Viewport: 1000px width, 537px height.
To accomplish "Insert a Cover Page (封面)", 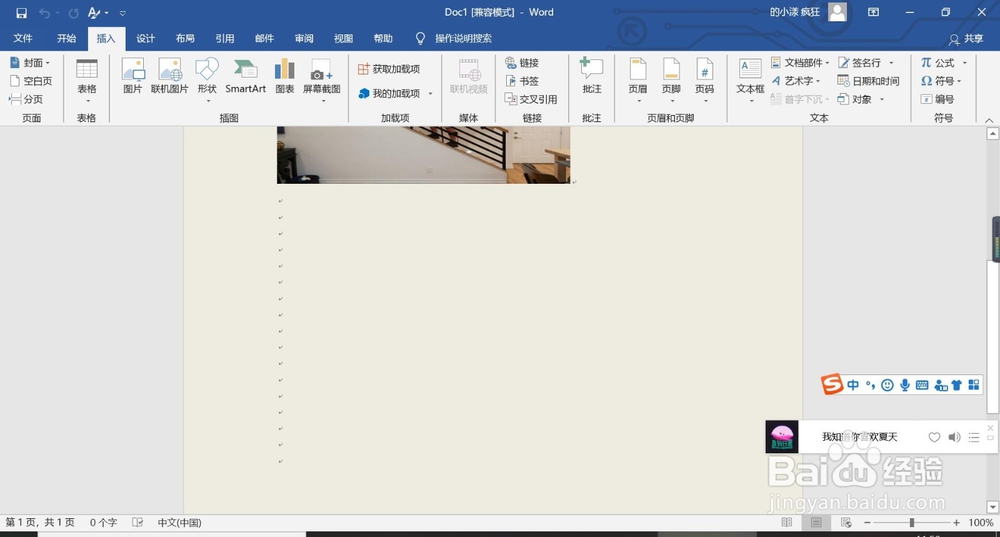I will click(30, 63).
